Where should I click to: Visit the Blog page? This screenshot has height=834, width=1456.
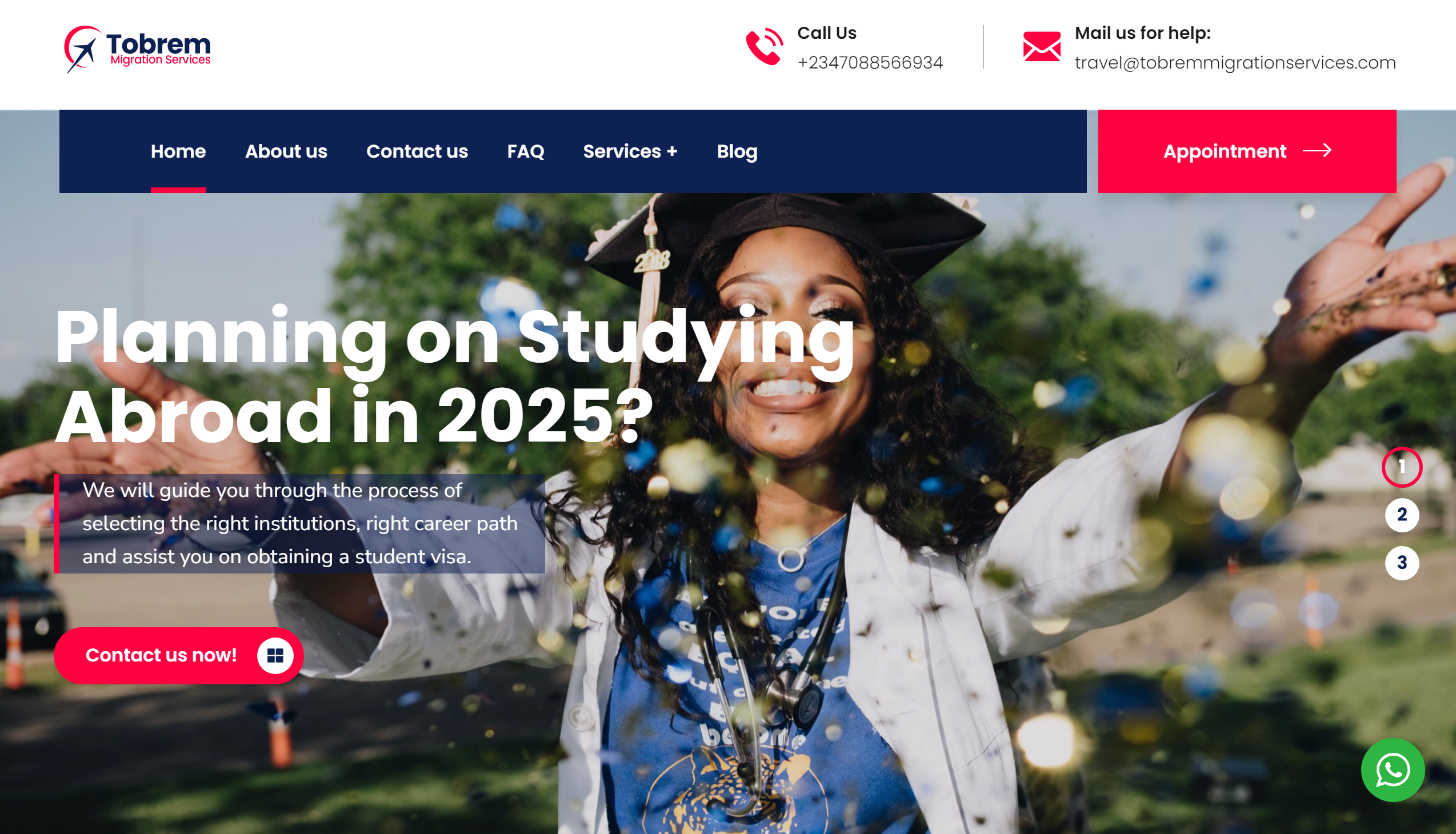pos(737,151)
